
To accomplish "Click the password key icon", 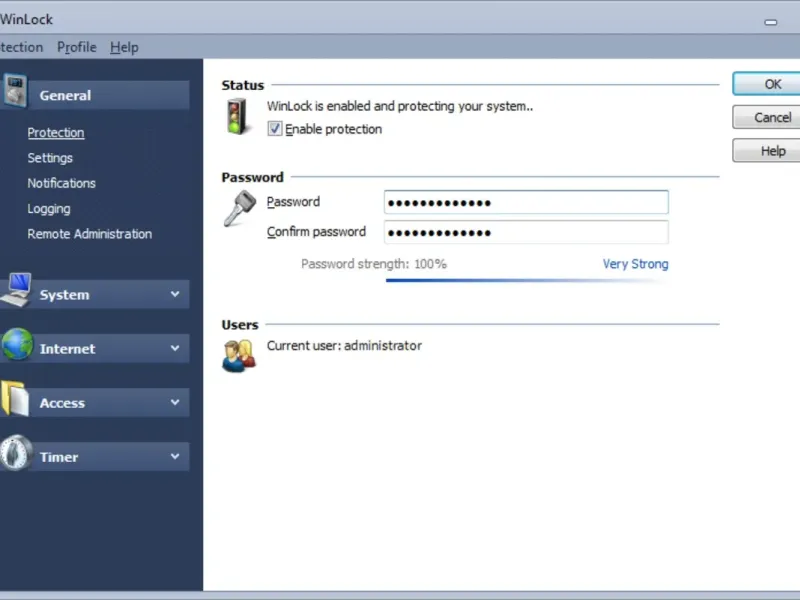I will [x=239, y=208].
